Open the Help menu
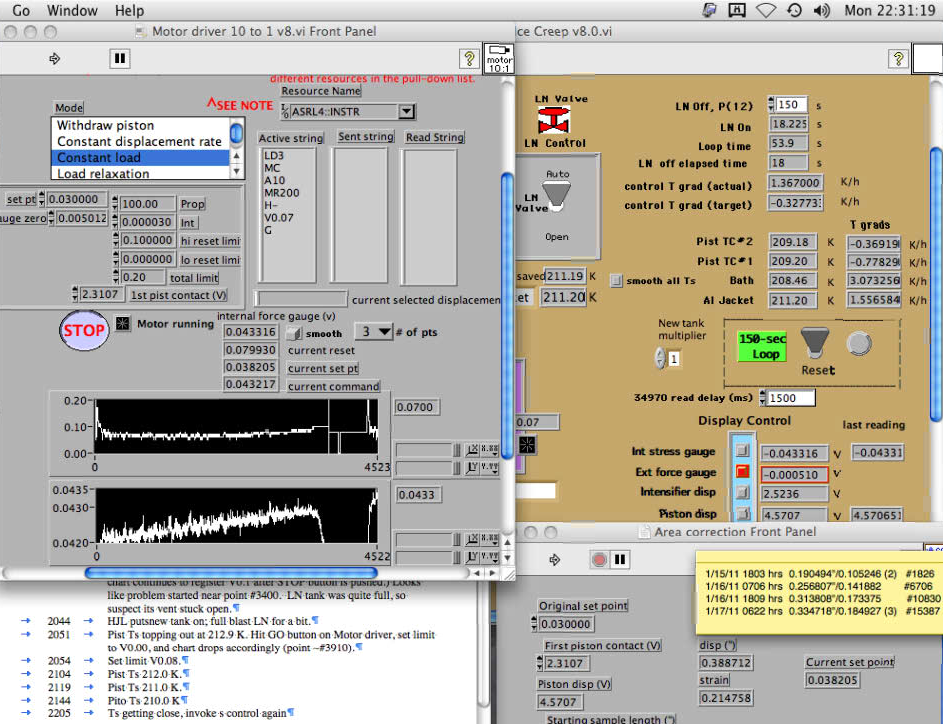Screen dimensions: 943x724 pyautogui.click(x=129, y=11)
